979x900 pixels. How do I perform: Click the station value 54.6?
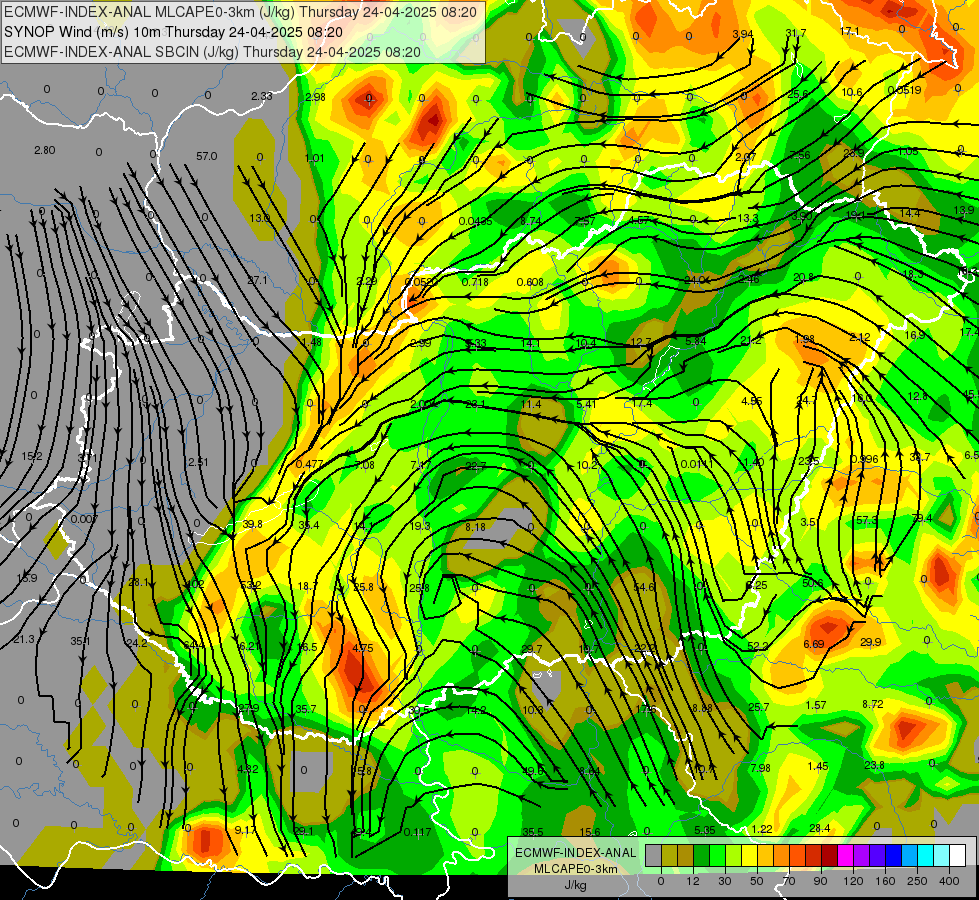tap(644, 587)
